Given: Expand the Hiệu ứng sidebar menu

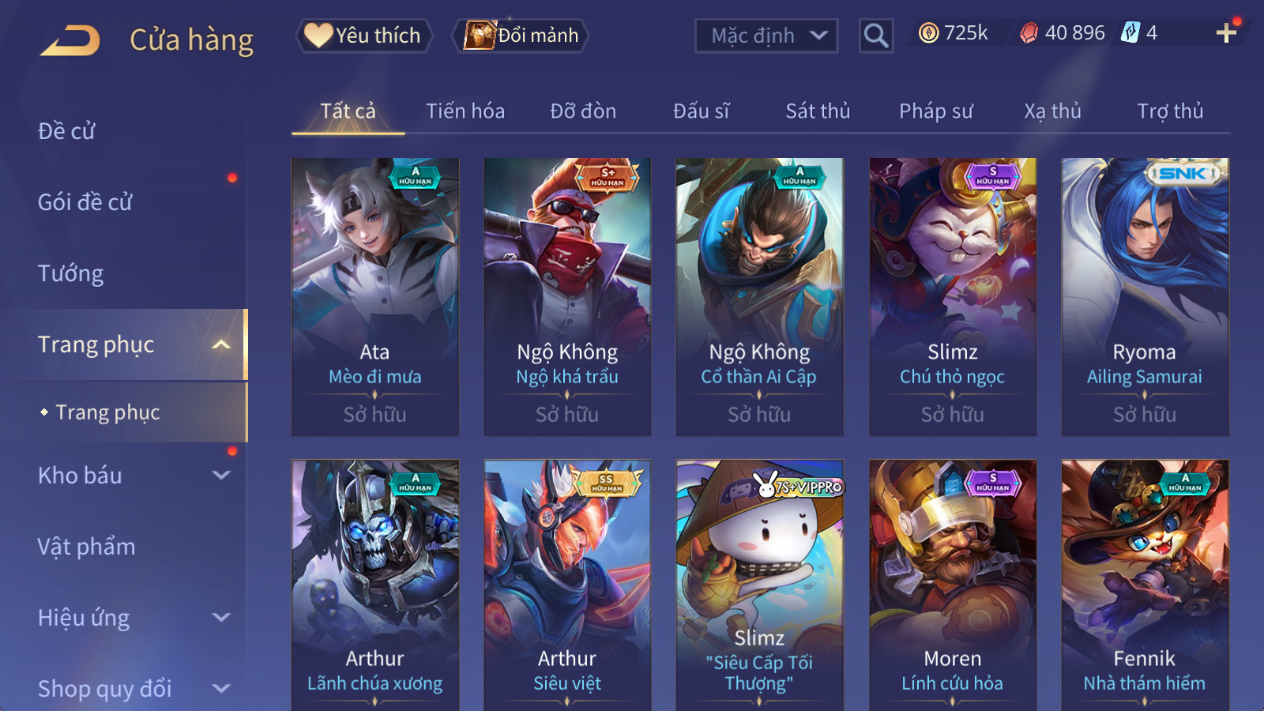Looking at the screenshot, I should pos(221,618).
